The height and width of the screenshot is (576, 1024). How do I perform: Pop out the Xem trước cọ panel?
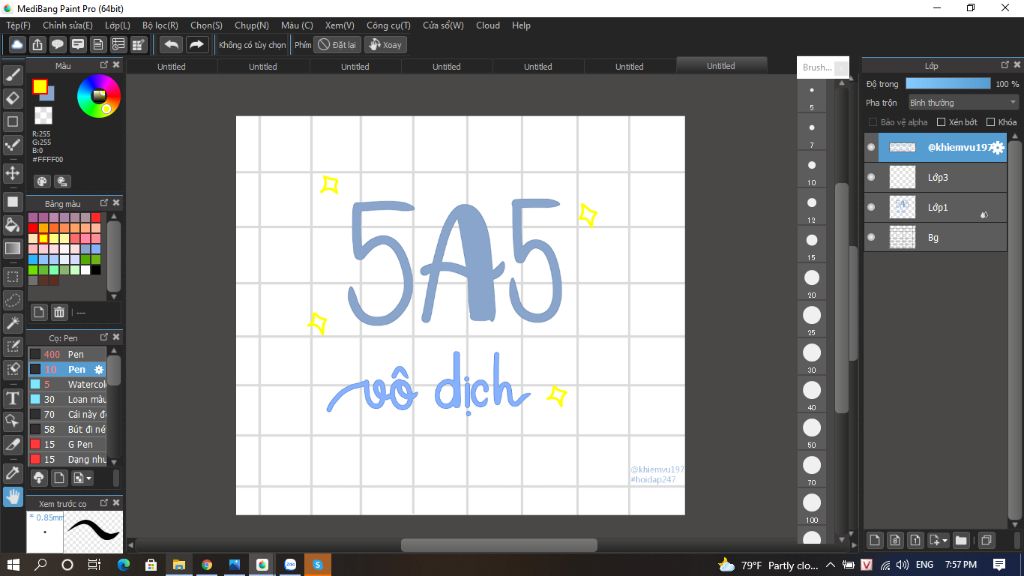pos(104,503)
